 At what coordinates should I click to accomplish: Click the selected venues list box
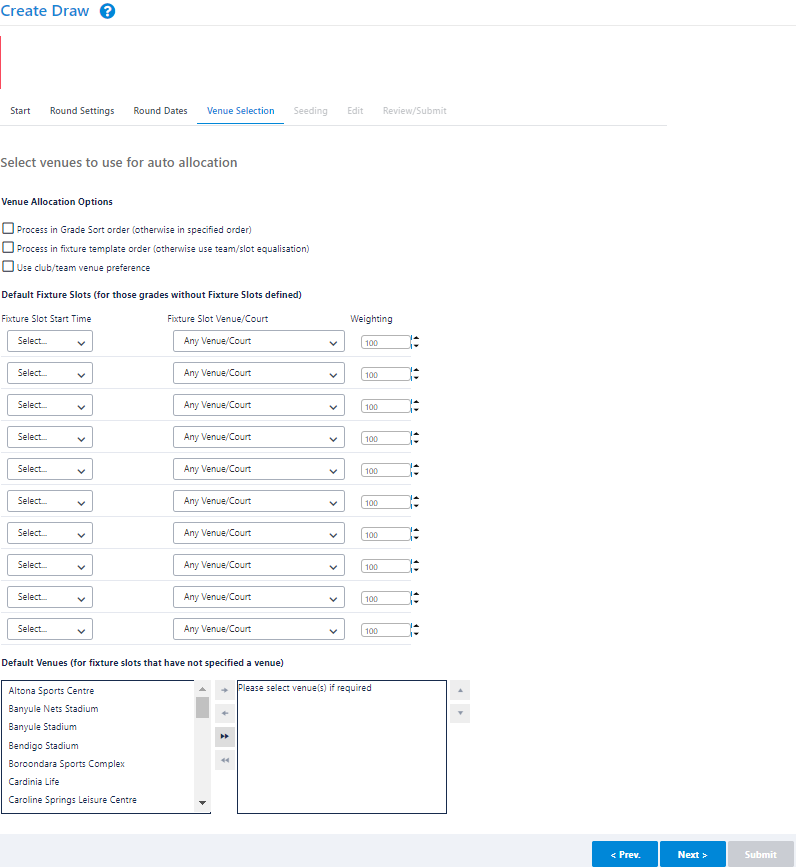[342, 747]
